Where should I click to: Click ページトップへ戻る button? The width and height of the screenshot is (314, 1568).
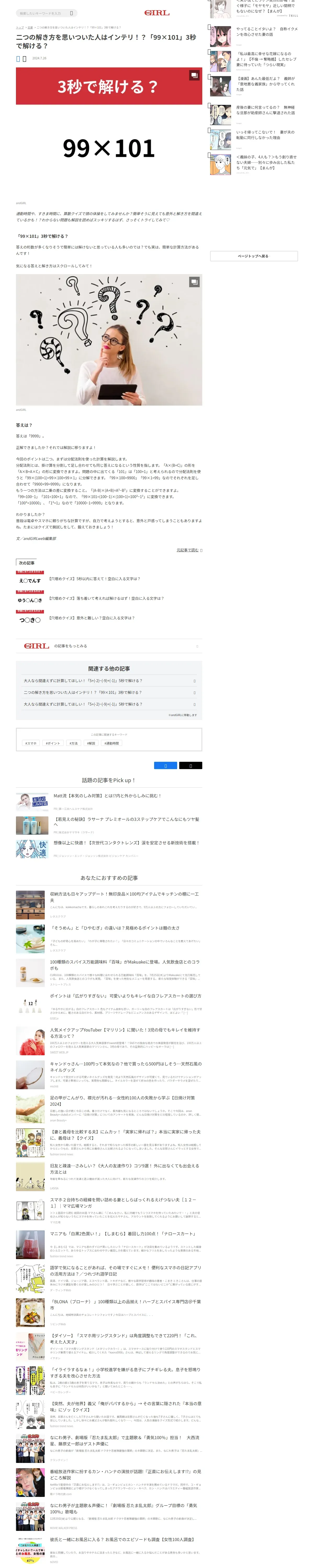tap(254, 256)
